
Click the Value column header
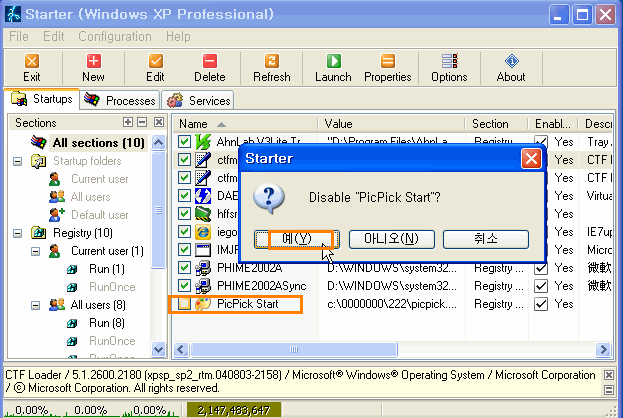coord(391,124)
